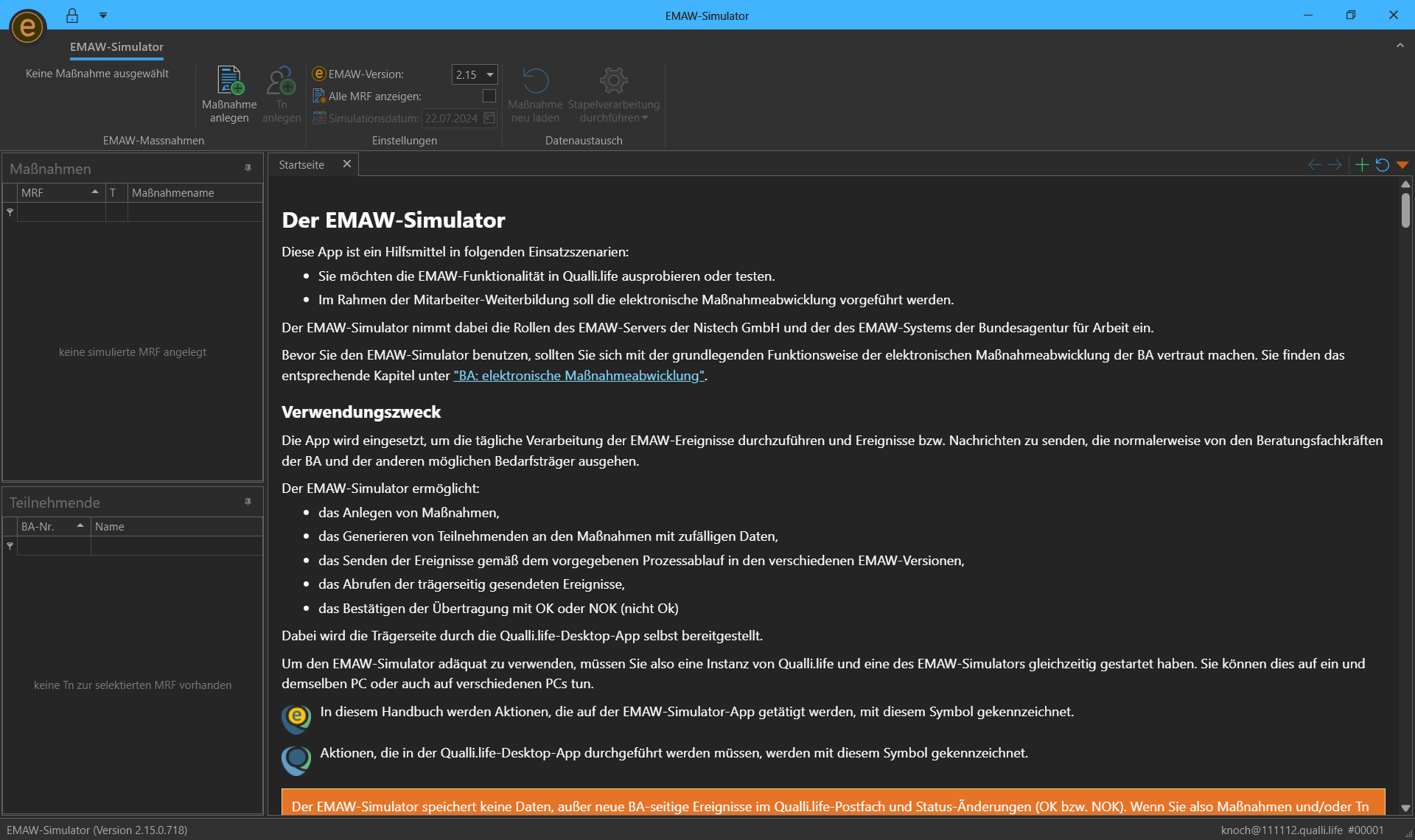Toggle Alle MRF anzeigen checkbox
The image size is (1415, 840).
489,96
